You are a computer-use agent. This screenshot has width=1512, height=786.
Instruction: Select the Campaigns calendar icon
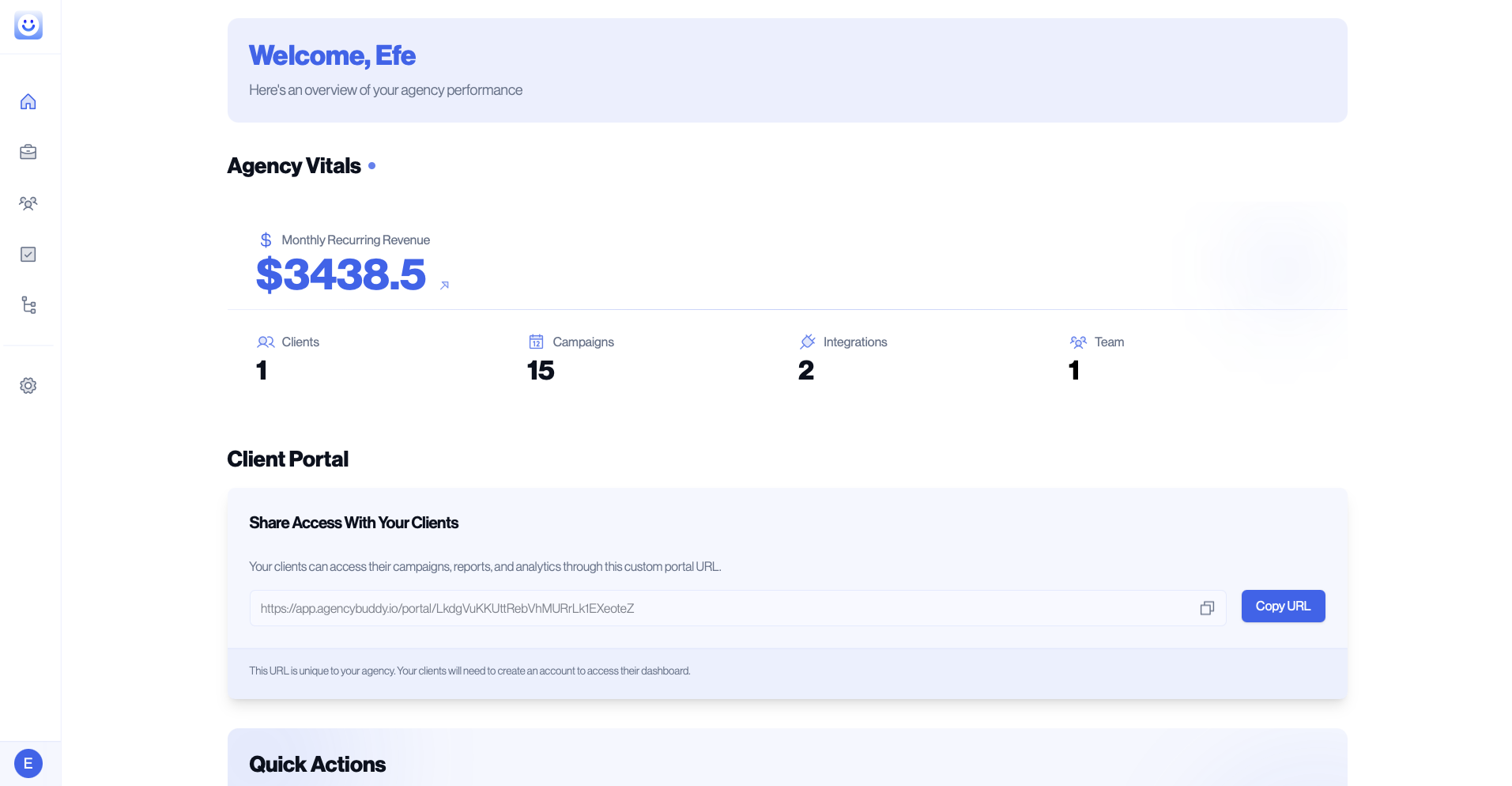(536, 342)
